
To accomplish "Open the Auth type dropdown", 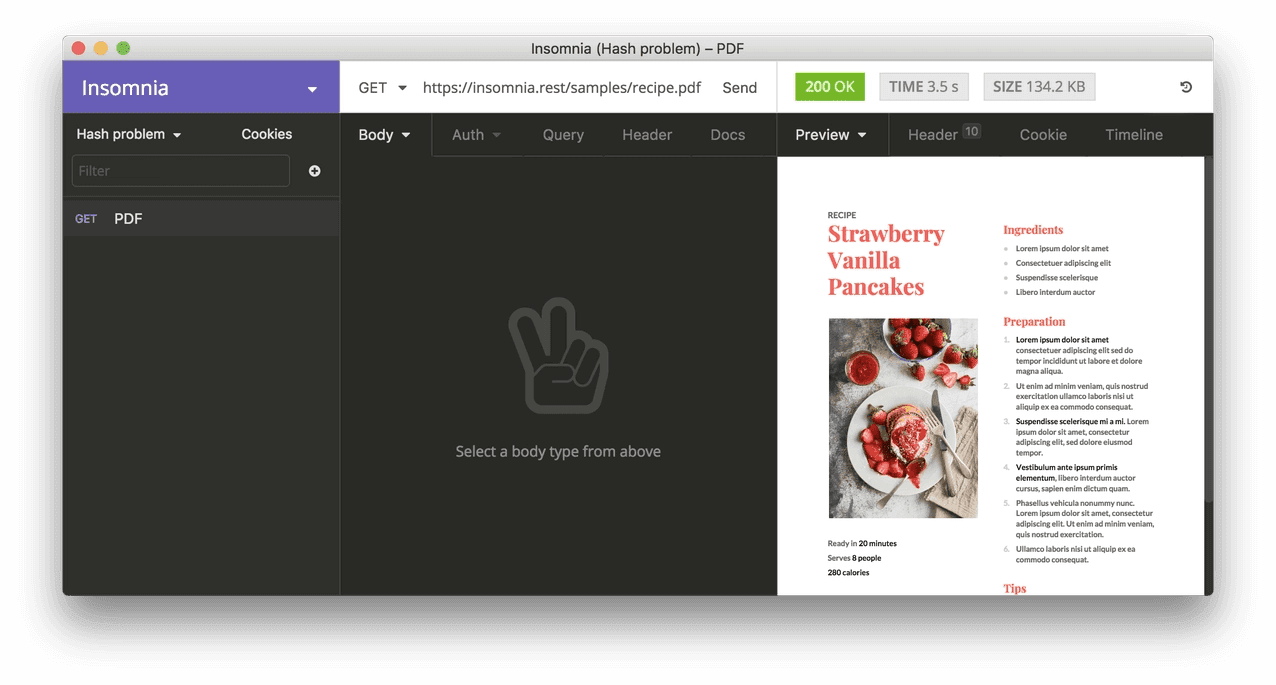I will point(476,135).
